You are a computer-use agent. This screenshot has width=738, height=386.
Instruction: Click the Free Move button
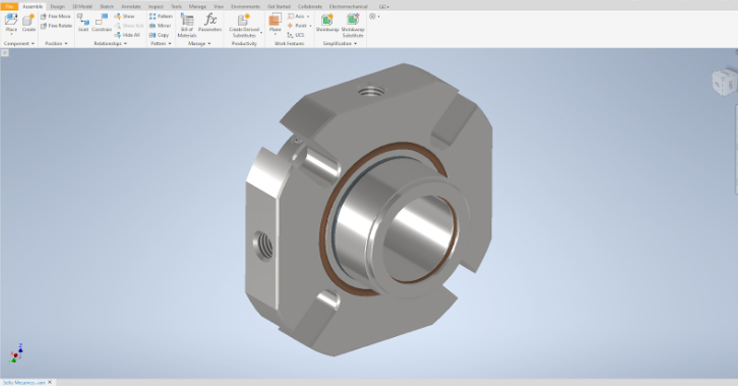pyautogui.click(x=56, y=16)
